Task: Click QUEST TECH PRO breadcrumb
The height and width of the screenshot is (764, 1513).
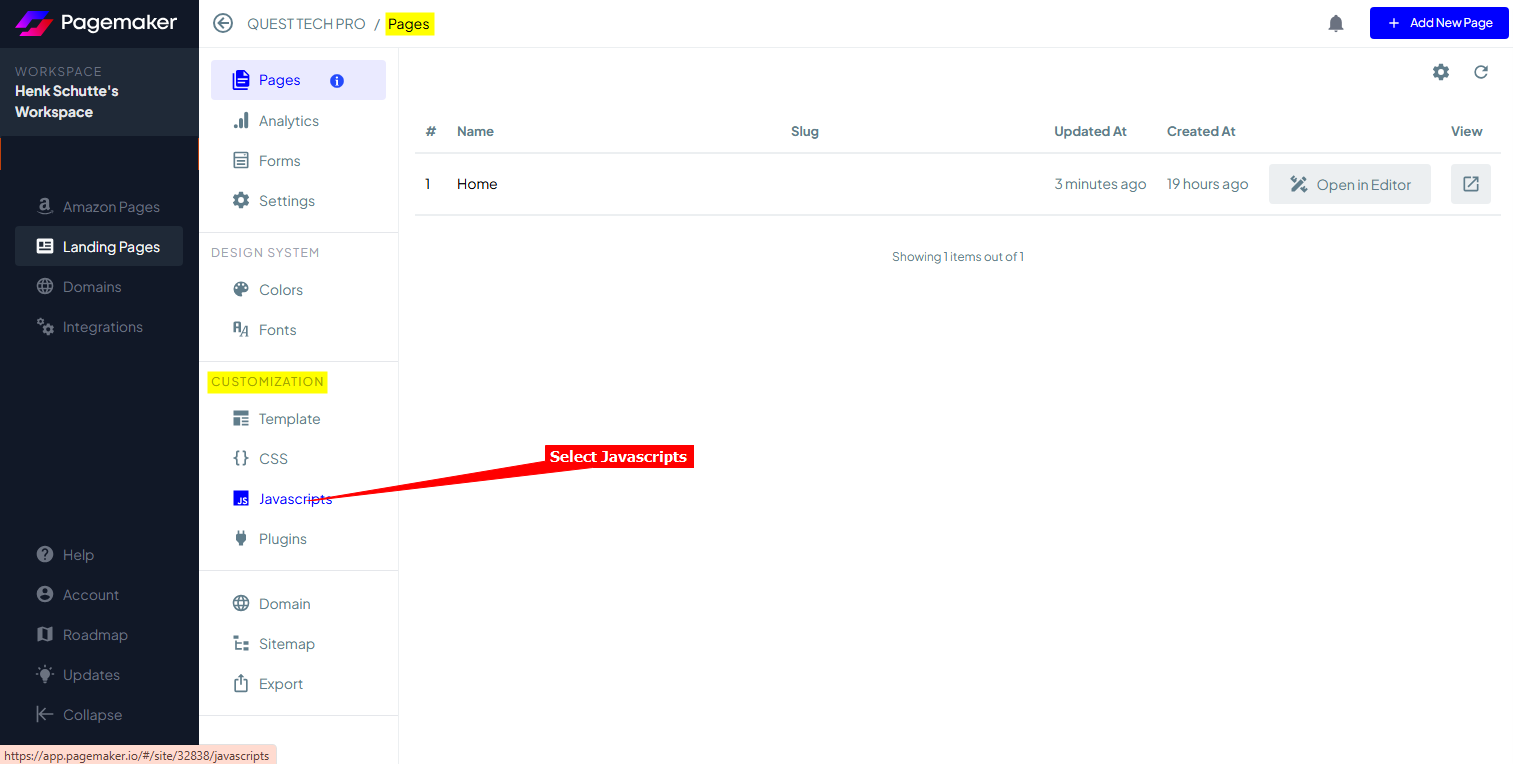Action: pos(306,23)
